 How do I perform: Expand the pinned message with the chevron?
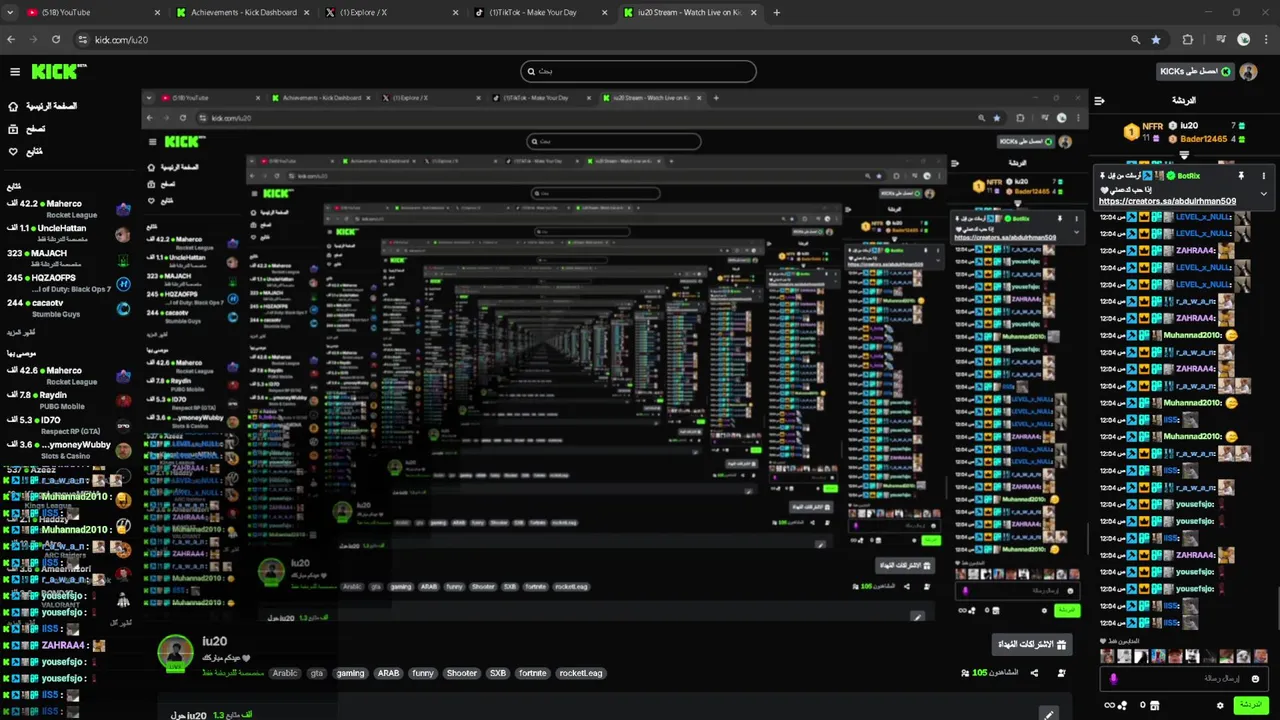1264,194
